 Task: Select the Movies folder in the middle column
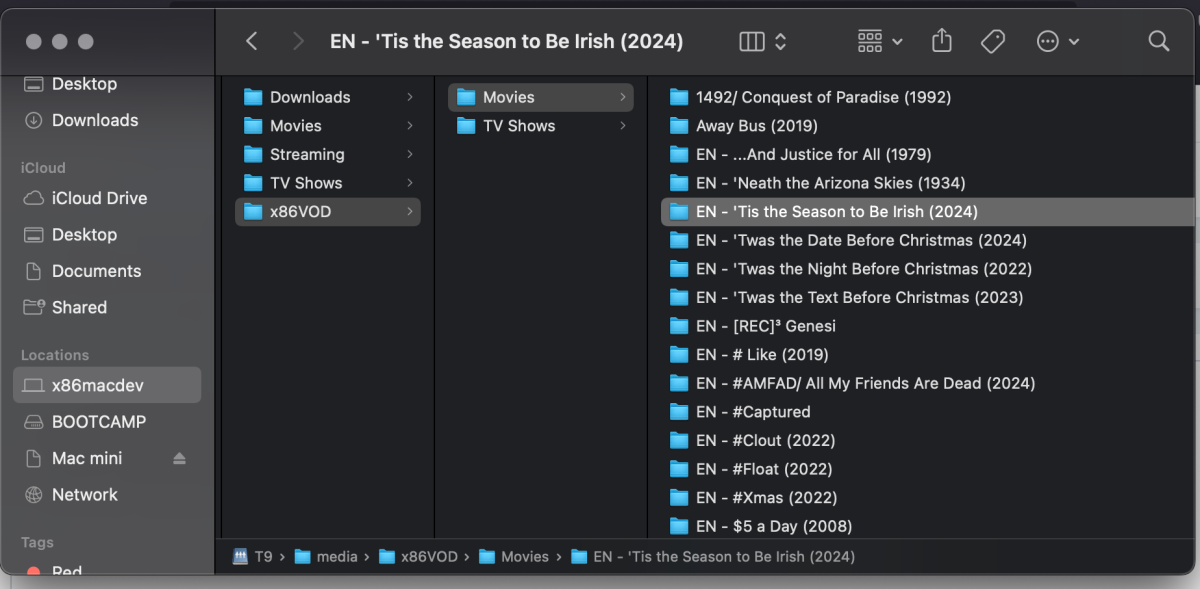[510, 97]
